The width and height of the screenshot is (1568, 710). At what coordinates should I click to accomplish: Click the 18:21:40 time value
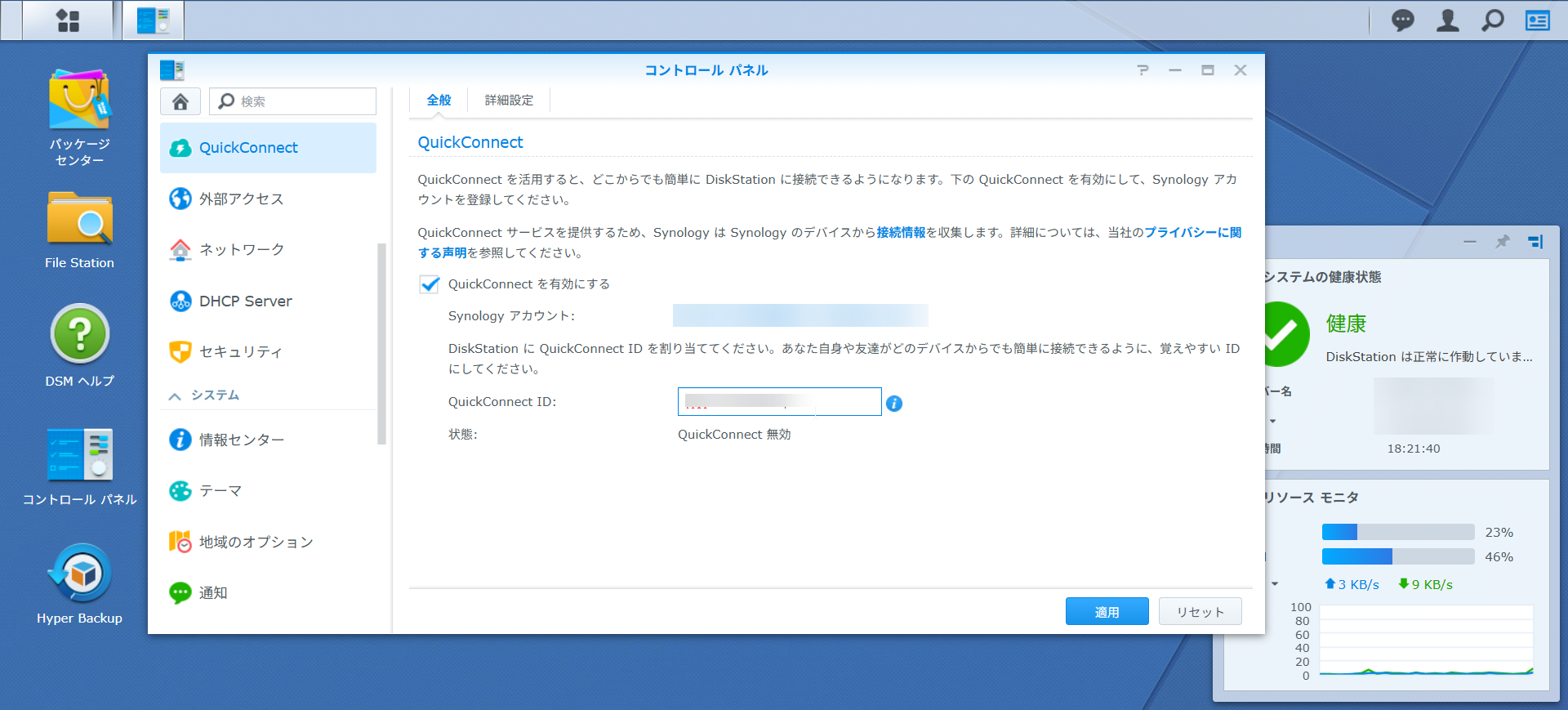(1413, 449)
